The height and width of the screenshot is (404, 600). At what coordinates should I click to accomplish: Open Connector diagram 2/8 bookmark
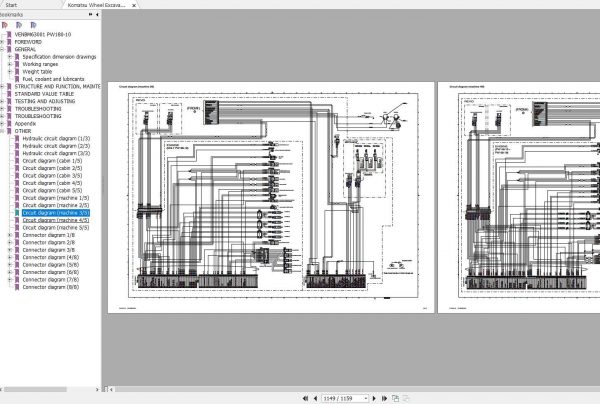[49, 243]
